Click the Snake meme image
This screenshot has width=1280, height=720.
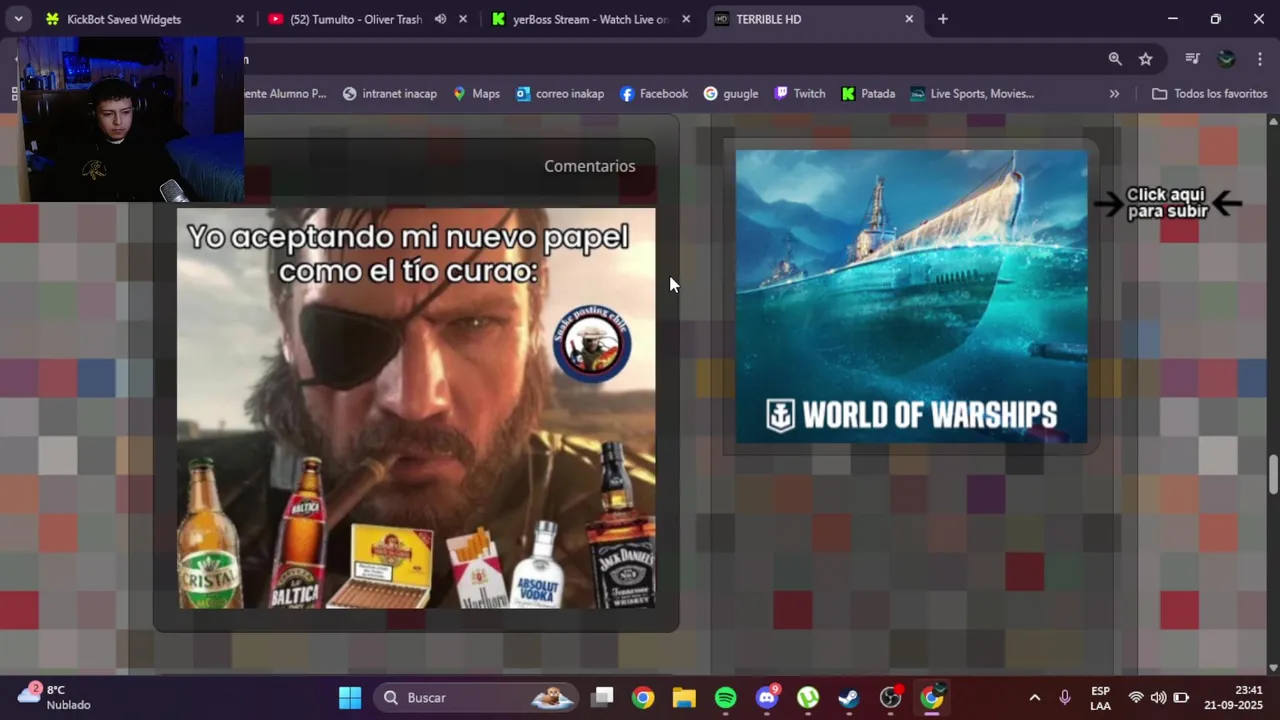tap(416, 408)
